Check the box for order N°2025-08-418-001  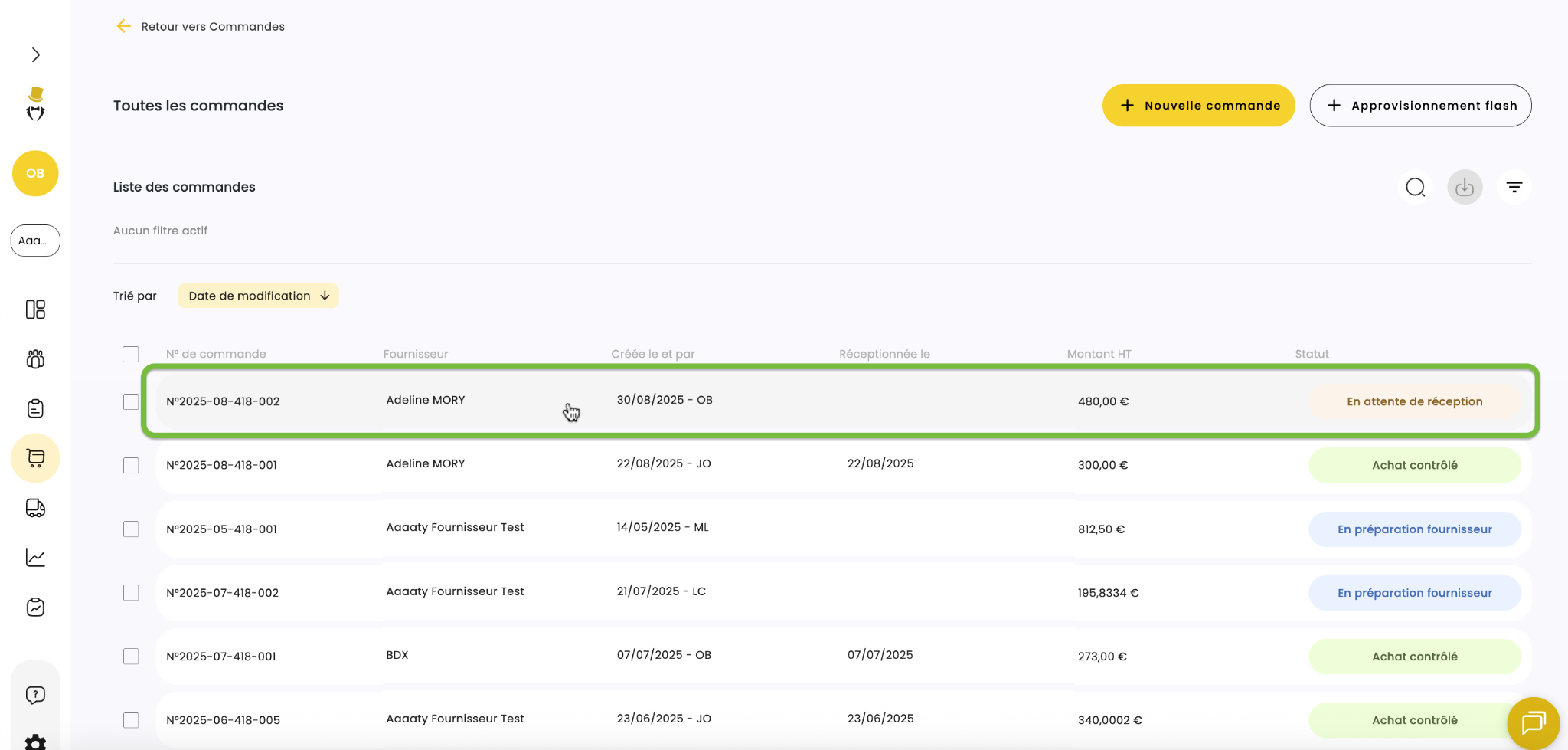131,465
